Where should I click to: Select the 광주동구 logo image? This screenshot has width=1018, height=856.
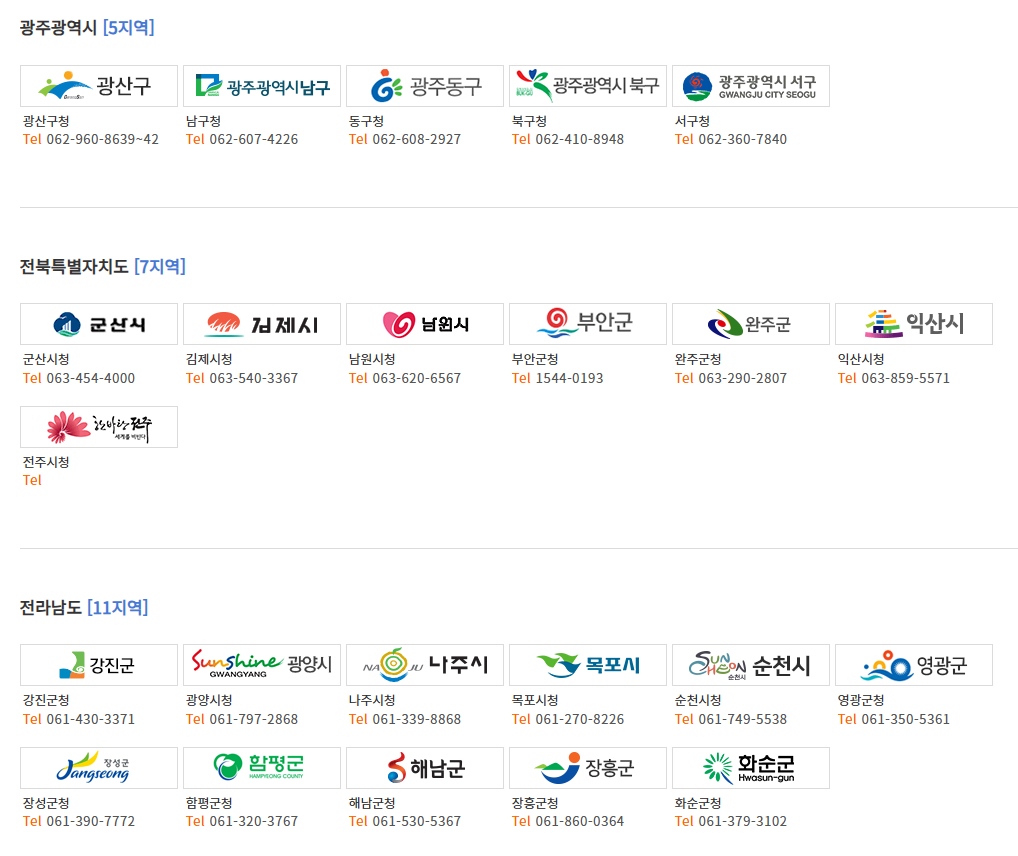pos(425,86)
